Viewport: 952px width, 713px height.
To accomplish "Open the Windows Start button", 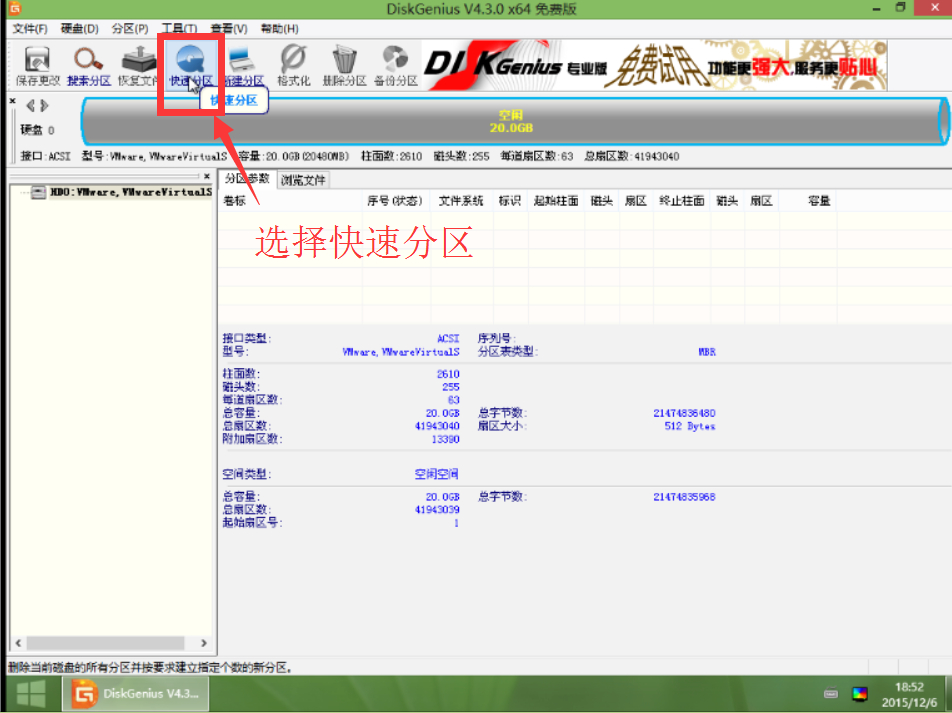I will click(x=31, y=694).
